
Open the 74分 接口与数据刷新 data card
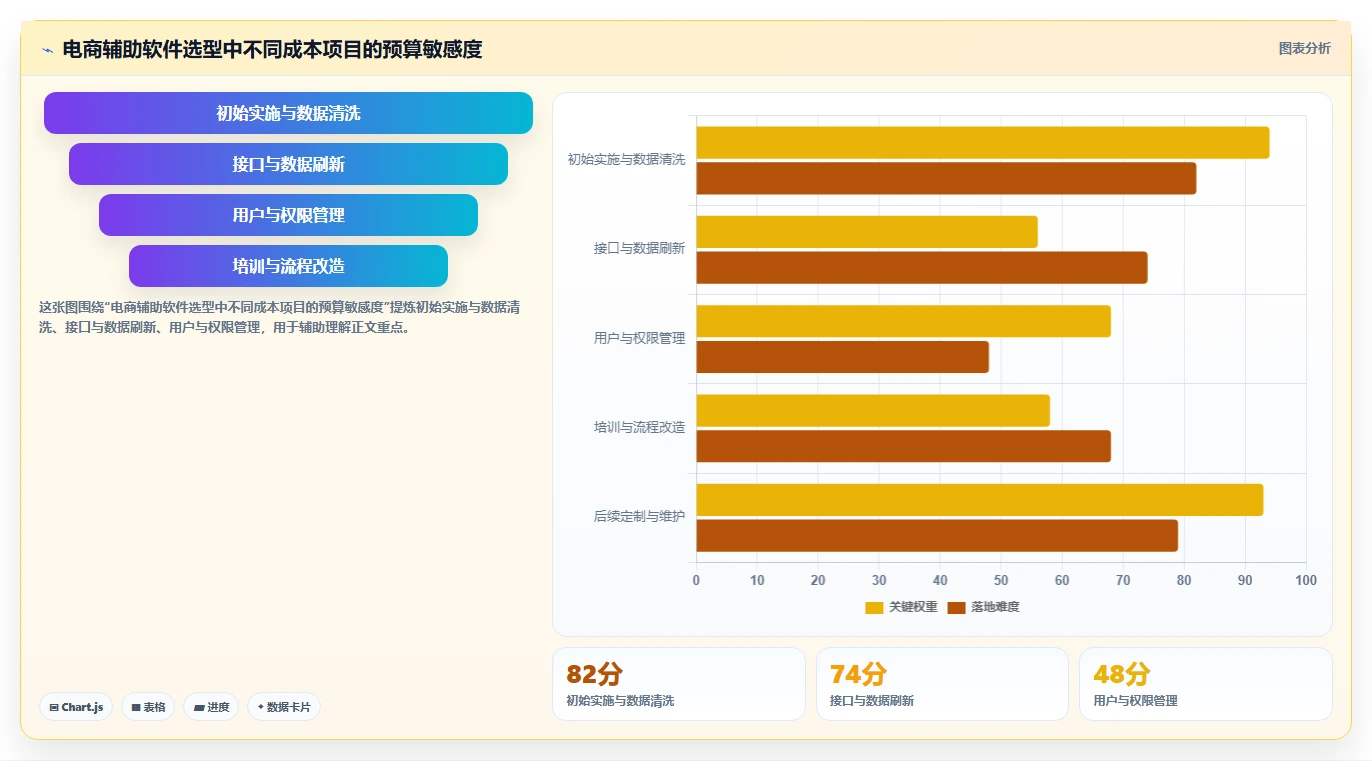(x=942, y=684)
